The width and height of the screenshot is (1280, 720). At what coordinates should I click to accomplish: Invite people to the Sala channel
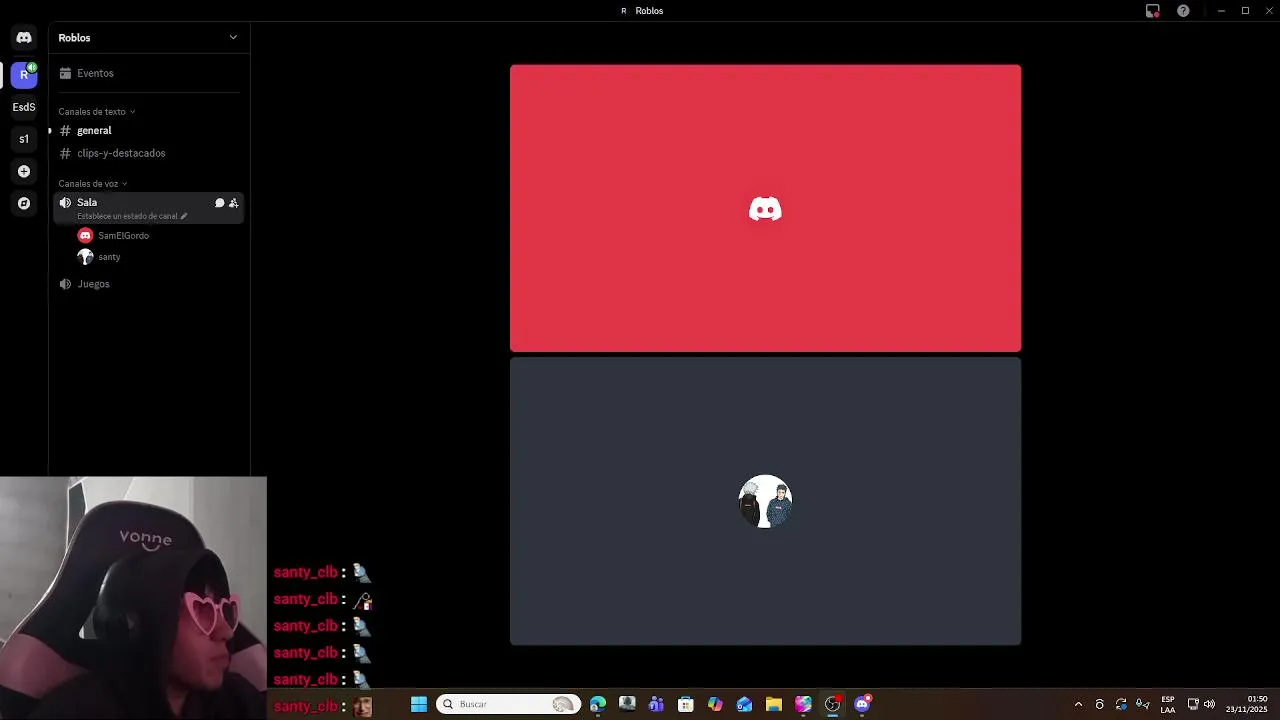click(233, 203)
